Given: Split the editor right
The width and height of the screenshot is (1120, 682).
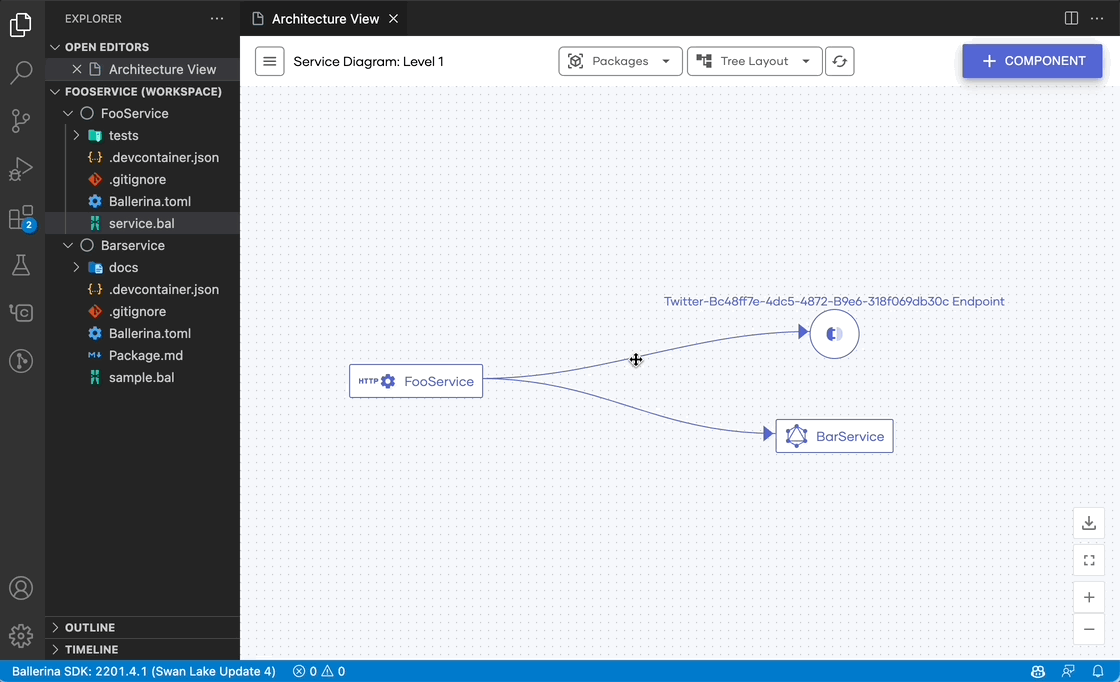Looking at the screenshot, I should (1071, 19).
